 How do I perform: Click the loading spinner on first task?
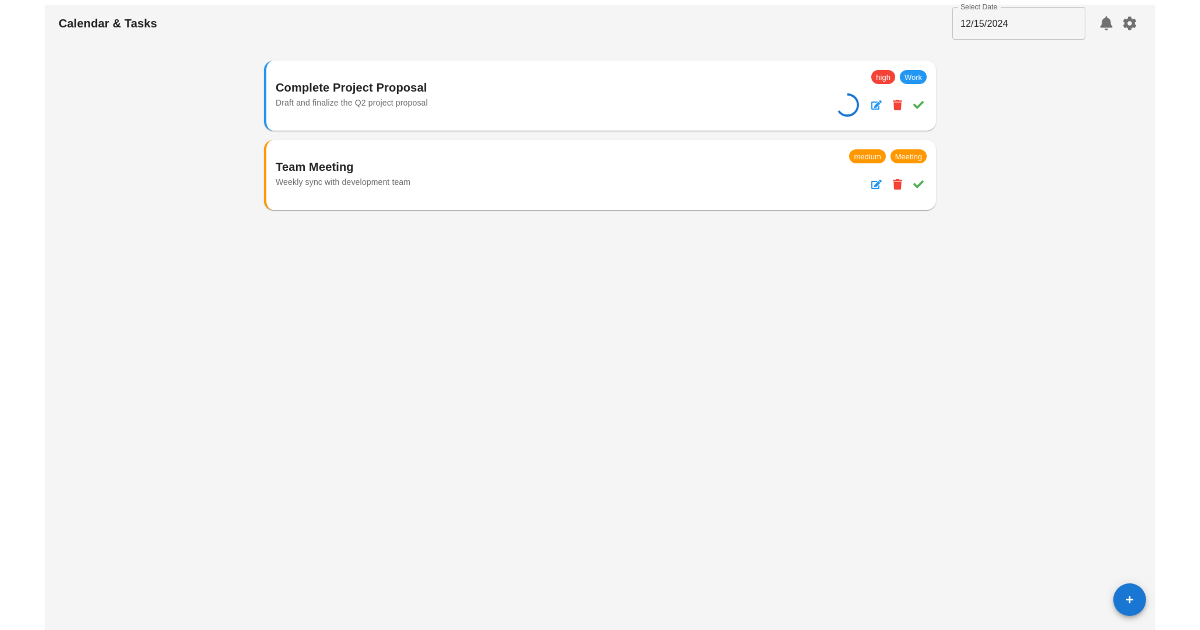coord(847,105)
